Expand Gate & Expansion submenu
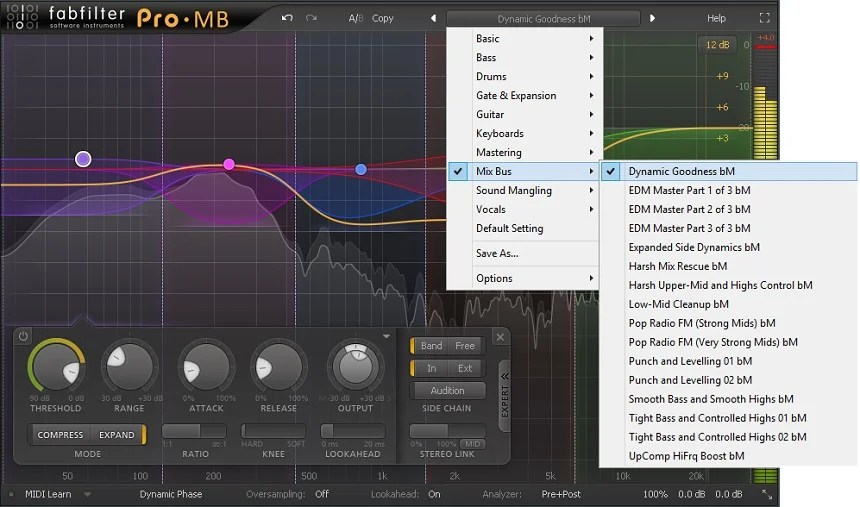 pos(525,95)
